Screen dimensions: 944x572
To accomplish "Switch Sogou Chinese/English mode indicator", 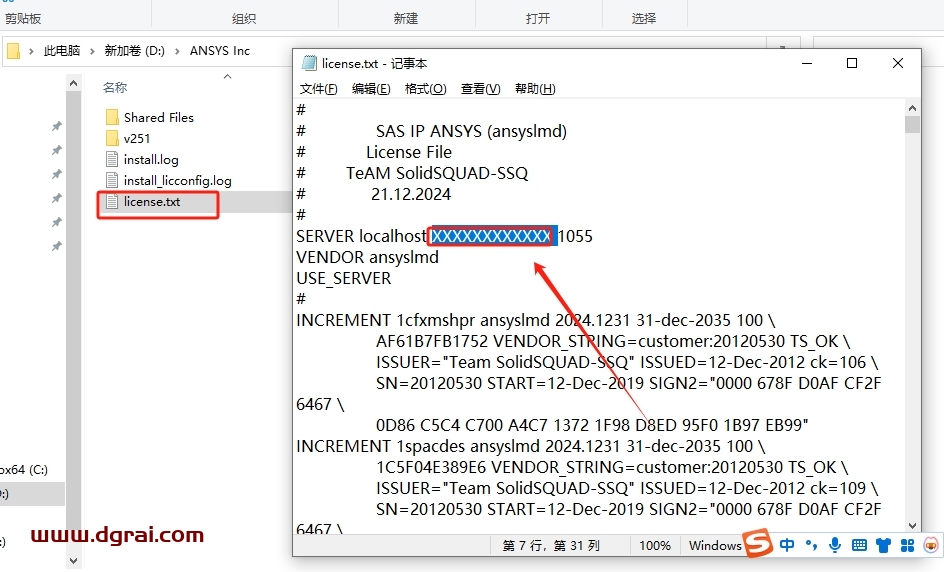I will (787, 545).
